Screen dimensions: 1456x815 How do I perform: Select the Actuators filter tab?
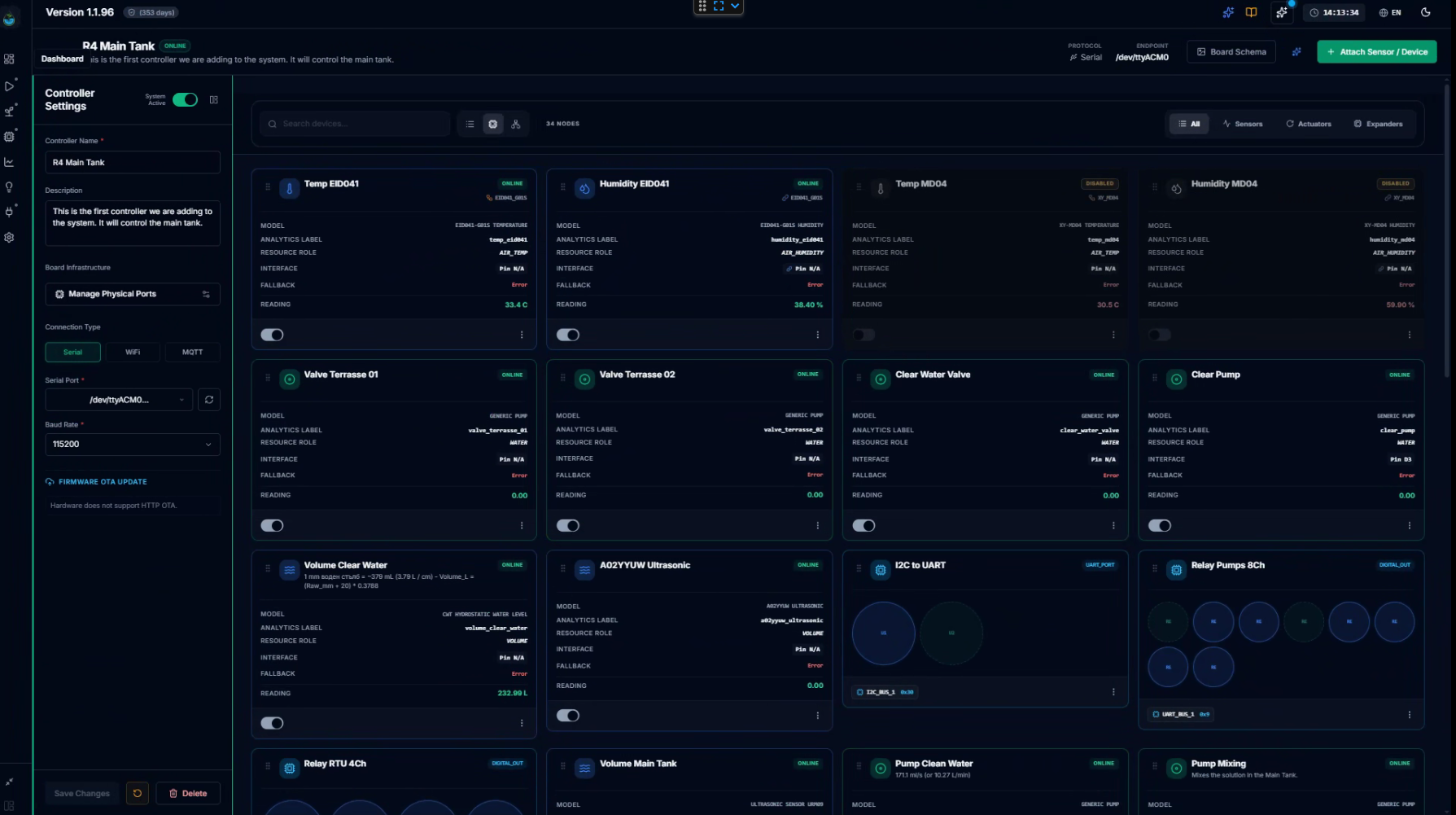(x=1309, y=124)
